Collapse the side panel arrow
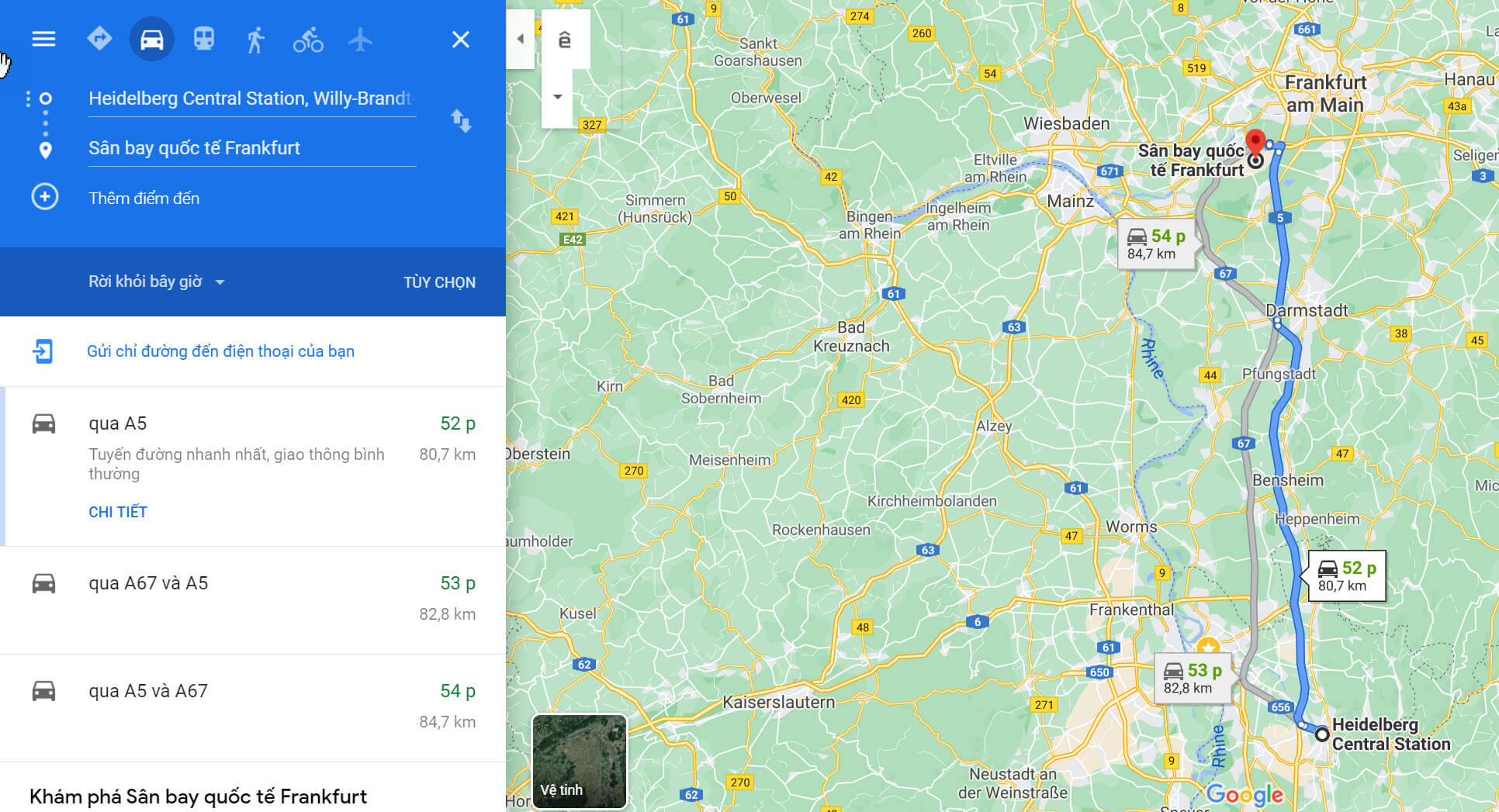1499x812 pixels. 520,39
